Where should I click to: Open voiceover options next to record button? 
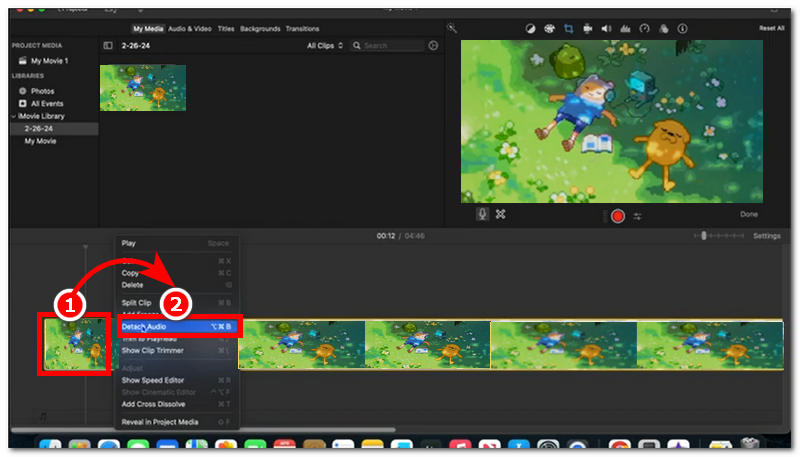pyautogui.click(x=638, y=216)
